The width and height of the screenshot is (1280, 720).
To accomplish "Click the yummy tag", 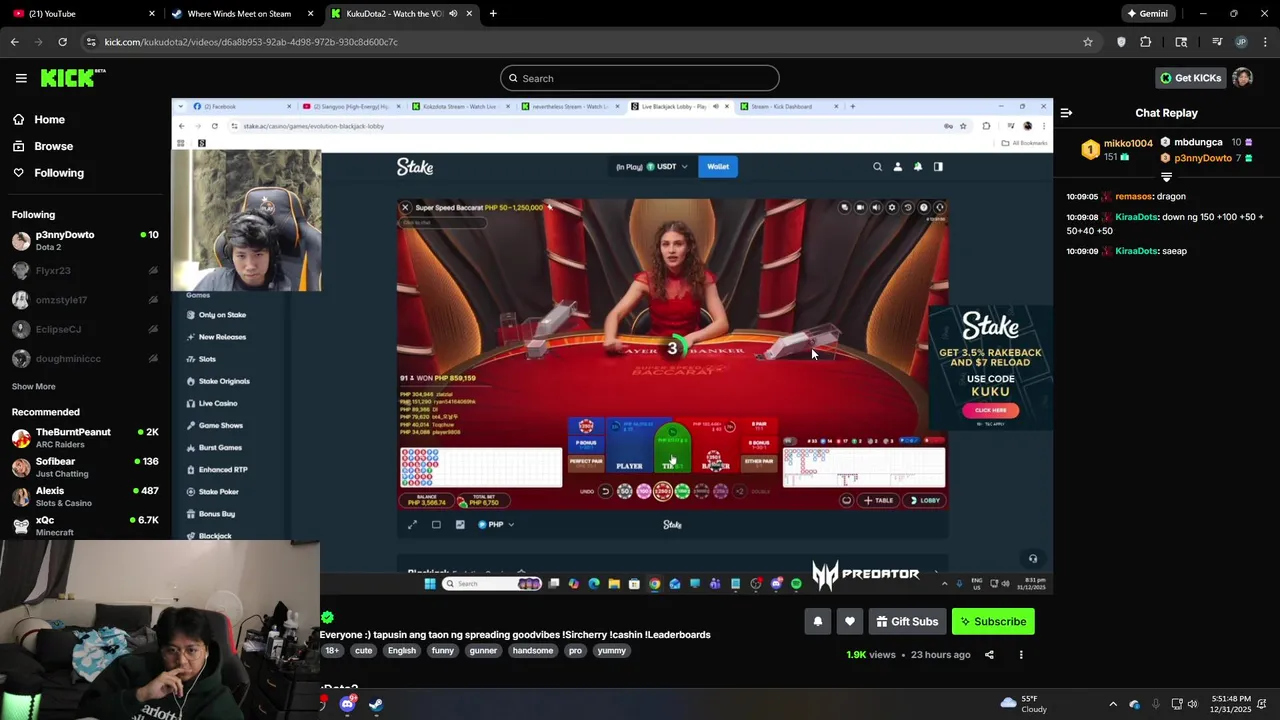I will click(611, 651).
